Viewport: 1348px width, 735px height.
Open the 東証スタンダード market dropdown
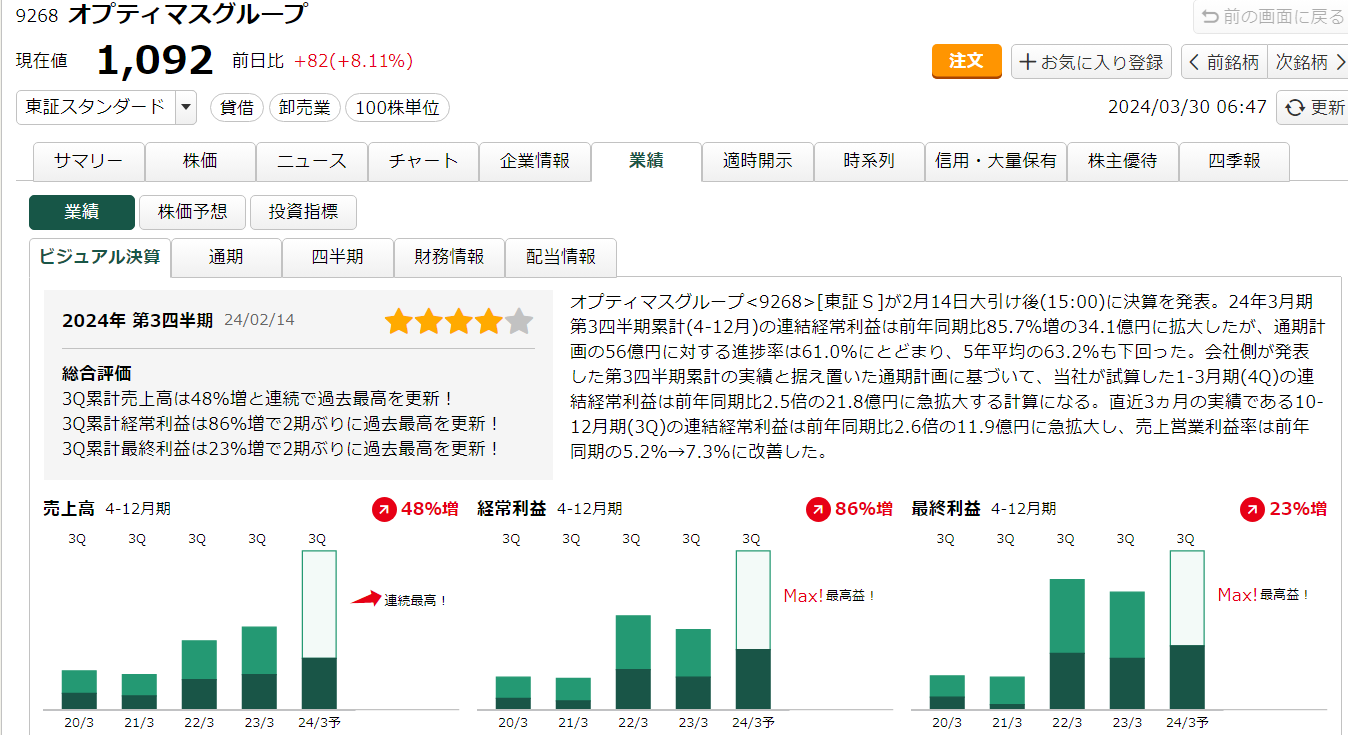107,108
